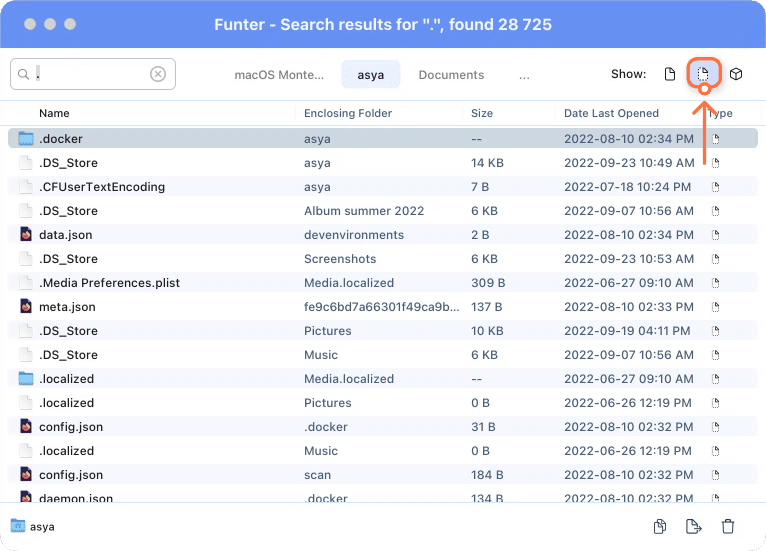766x551 pixels.
Task: Select the .docker folder icon
Action: [x=26, y=139]
